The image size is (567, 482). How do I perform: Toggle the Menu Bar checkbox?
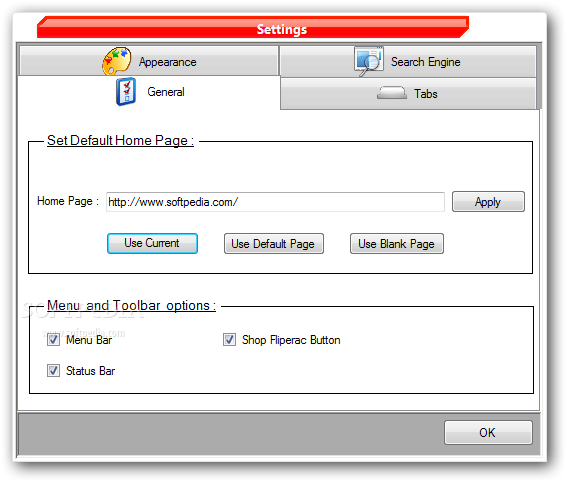[x=53, y=340]
